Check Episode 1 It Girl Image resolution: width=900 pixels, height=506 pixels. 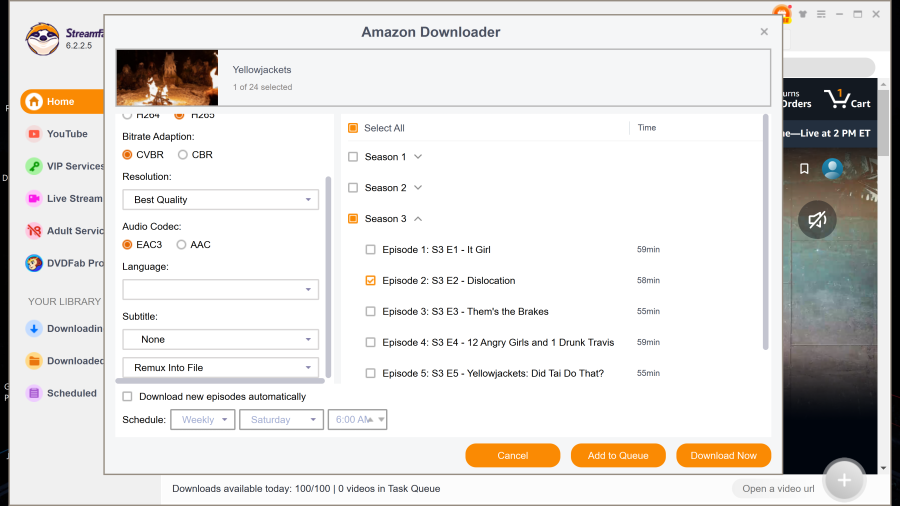370,250
